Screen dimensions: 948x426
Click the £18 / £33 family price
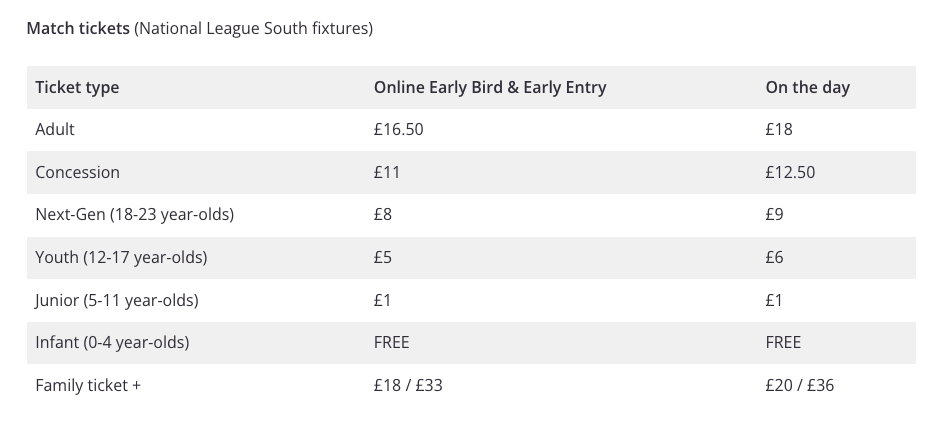(408, 386)
